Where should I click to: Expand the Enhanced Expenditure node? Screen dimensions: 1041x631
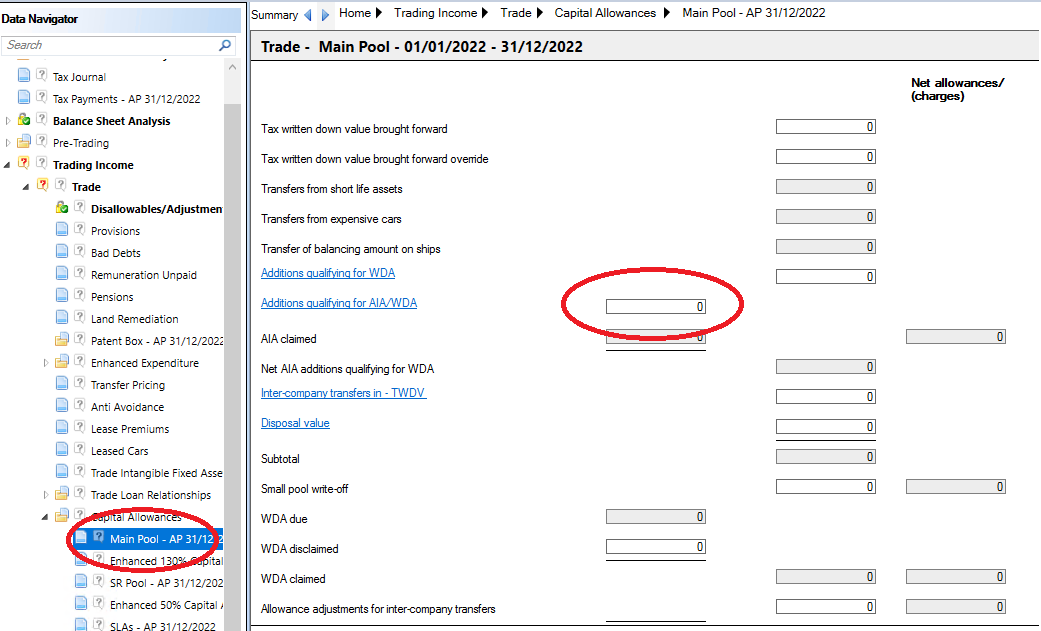coord(45,363)
